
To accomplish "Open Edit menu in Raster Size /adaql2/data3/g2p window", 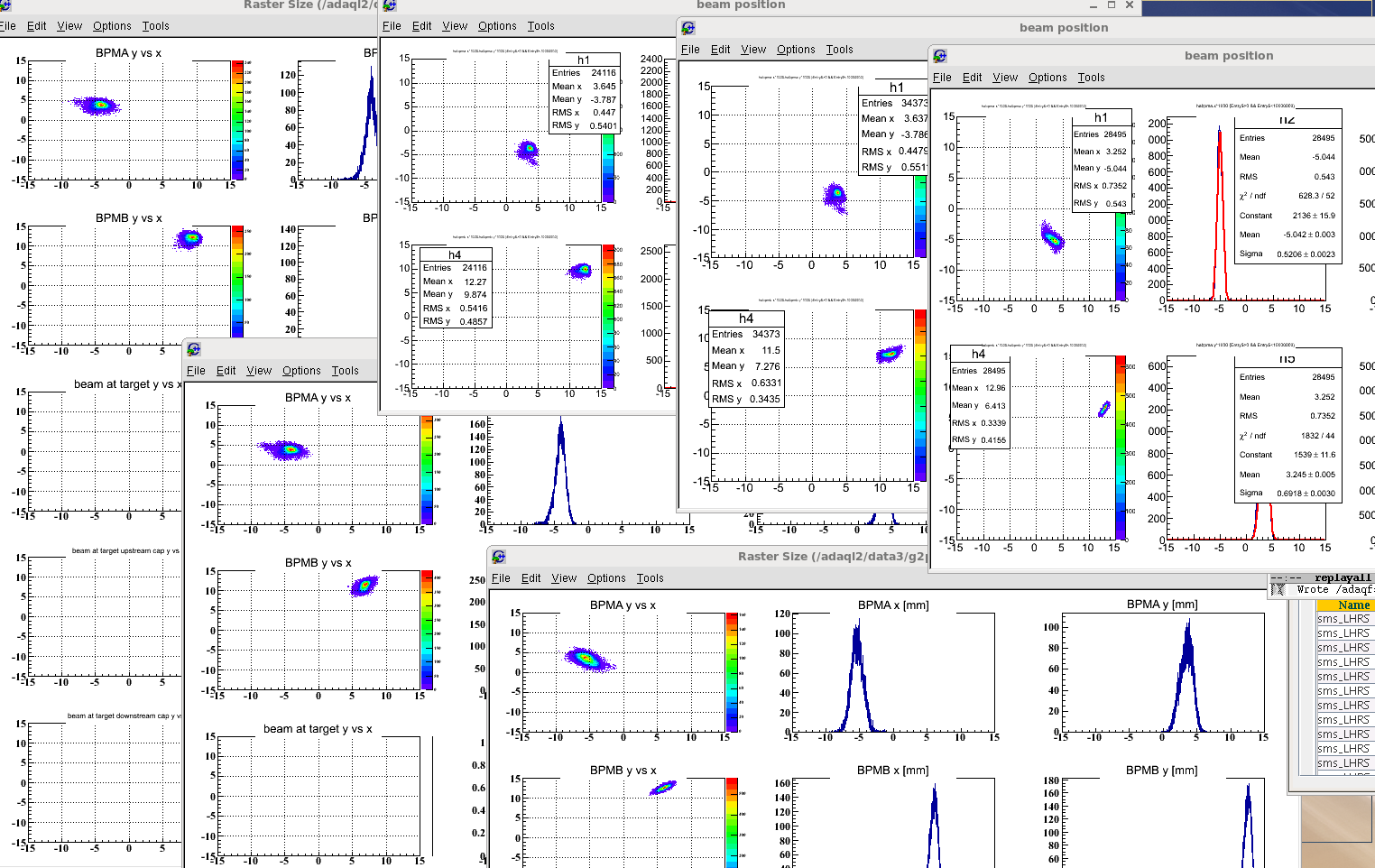I will coord(531,578).
